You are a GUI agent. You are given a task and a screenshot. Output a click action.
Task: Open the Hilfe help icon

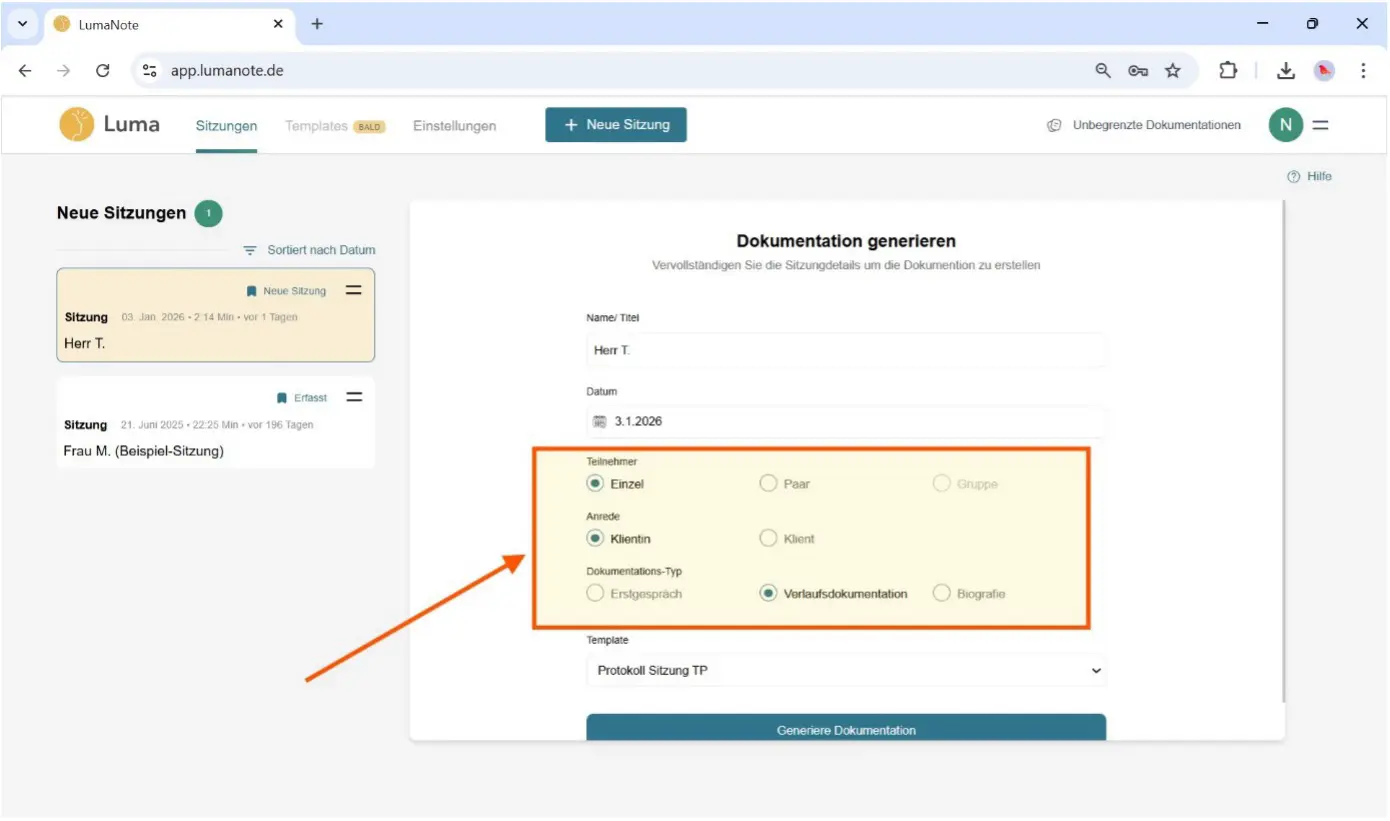click(x=1294, y=177)
